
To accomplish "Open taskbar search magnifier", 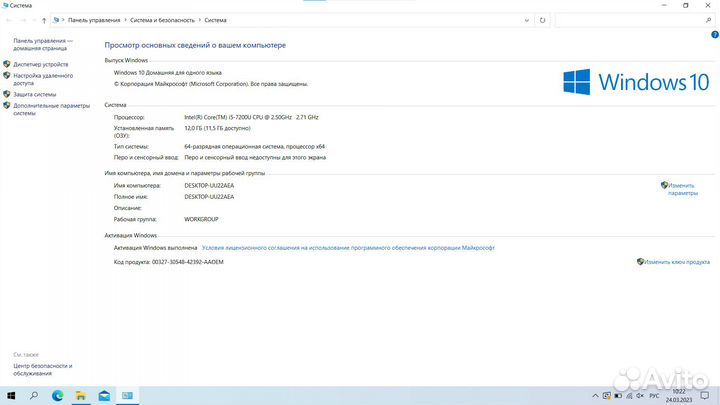I will coord(34,395).
